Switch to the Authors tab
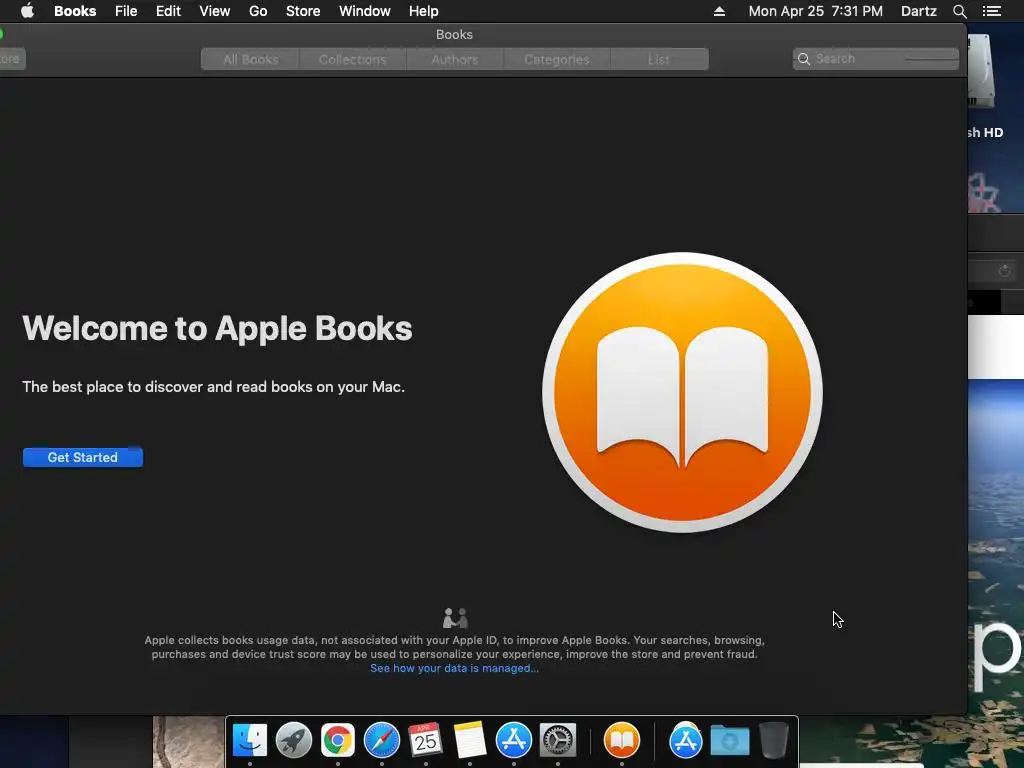Image resolution: width=1024 pixels, height=768 pixels. tap(455, 59)
